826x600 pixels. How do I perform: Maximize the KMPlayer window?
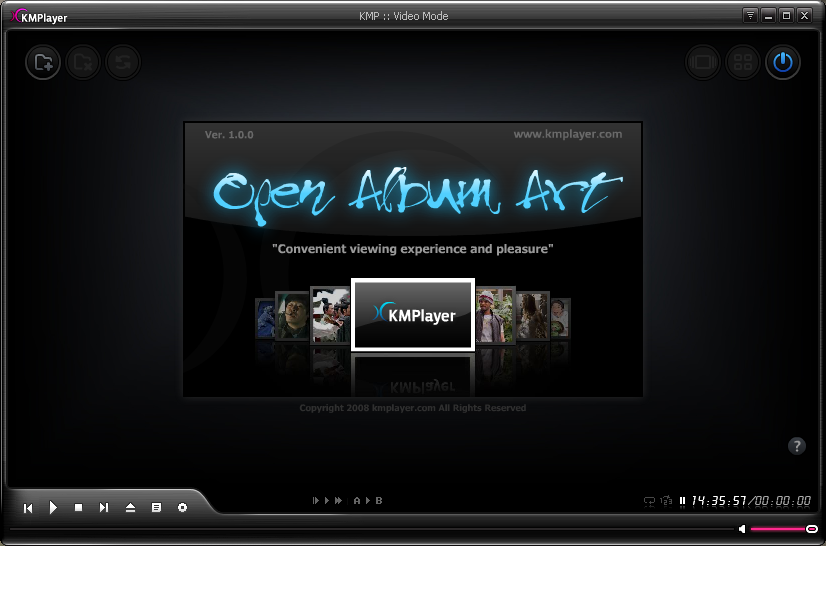tap(786, 16)
